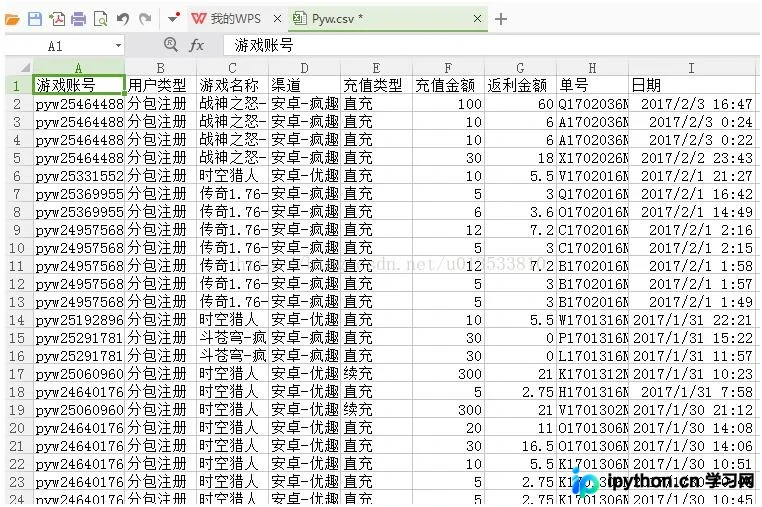The width and height of the screenshot is (762, 507).
Task: Click rebate cell 3.6 in row 8
Action: click(x=520, y=212)
